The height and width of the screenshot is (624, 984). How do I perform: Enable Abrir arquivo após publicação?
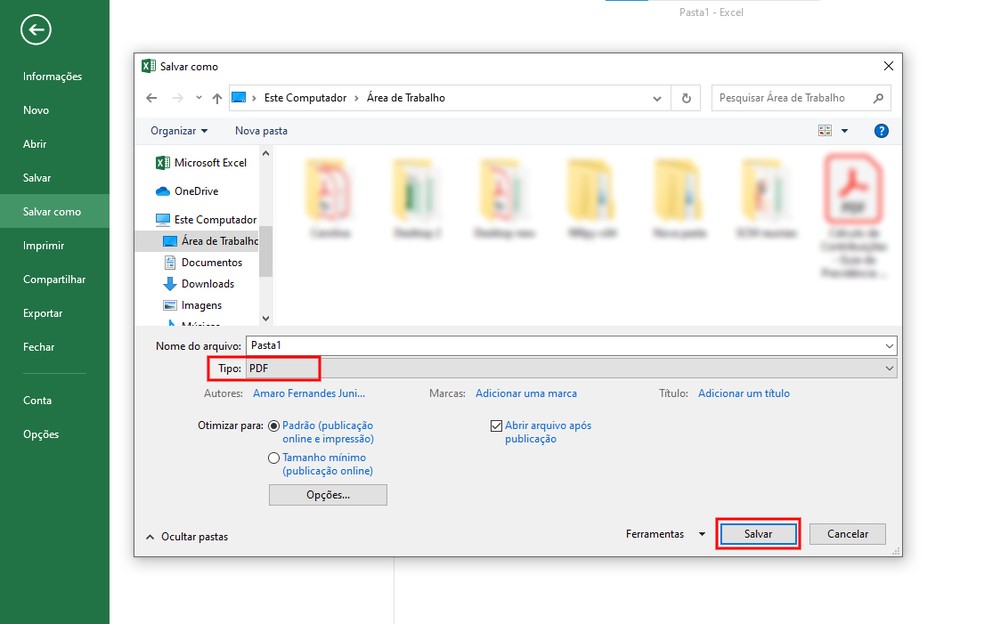coord(497,425)
